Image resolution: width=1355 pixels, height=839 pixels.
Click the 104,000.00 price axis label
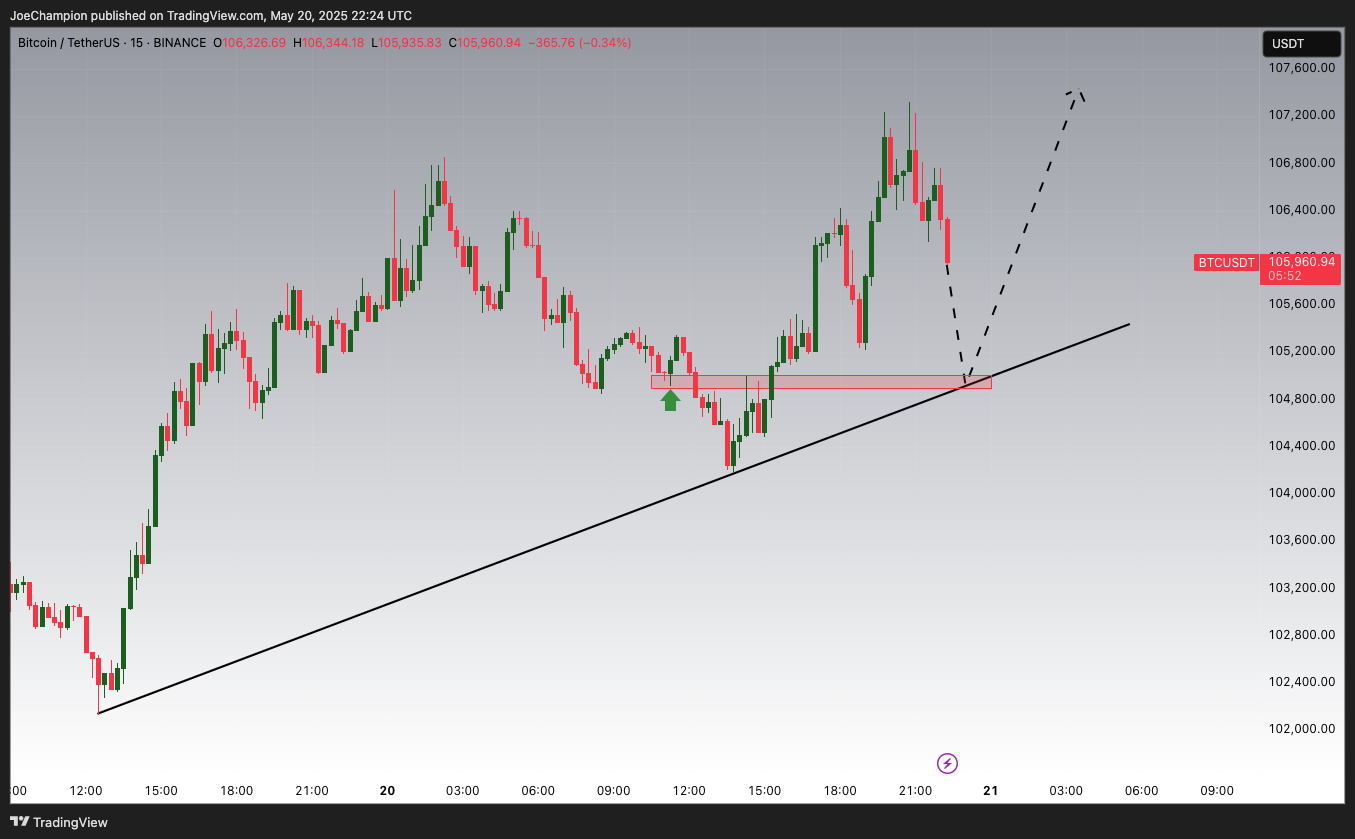click(1301, 493)
